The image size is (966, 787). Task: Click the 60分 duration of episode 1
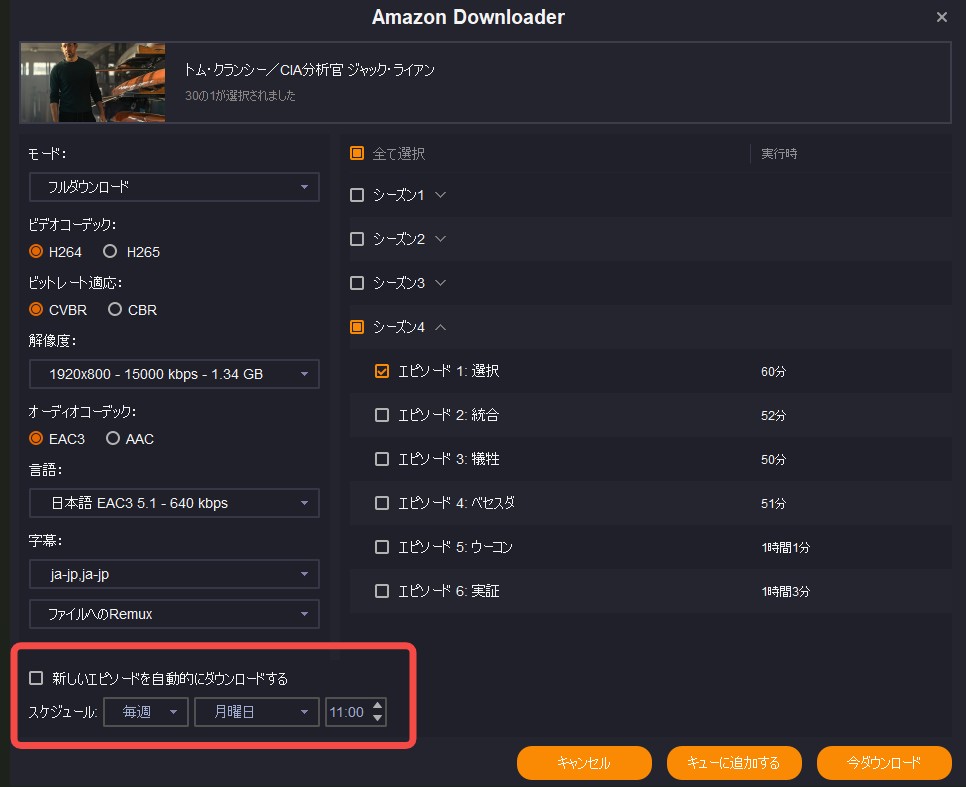773,372
